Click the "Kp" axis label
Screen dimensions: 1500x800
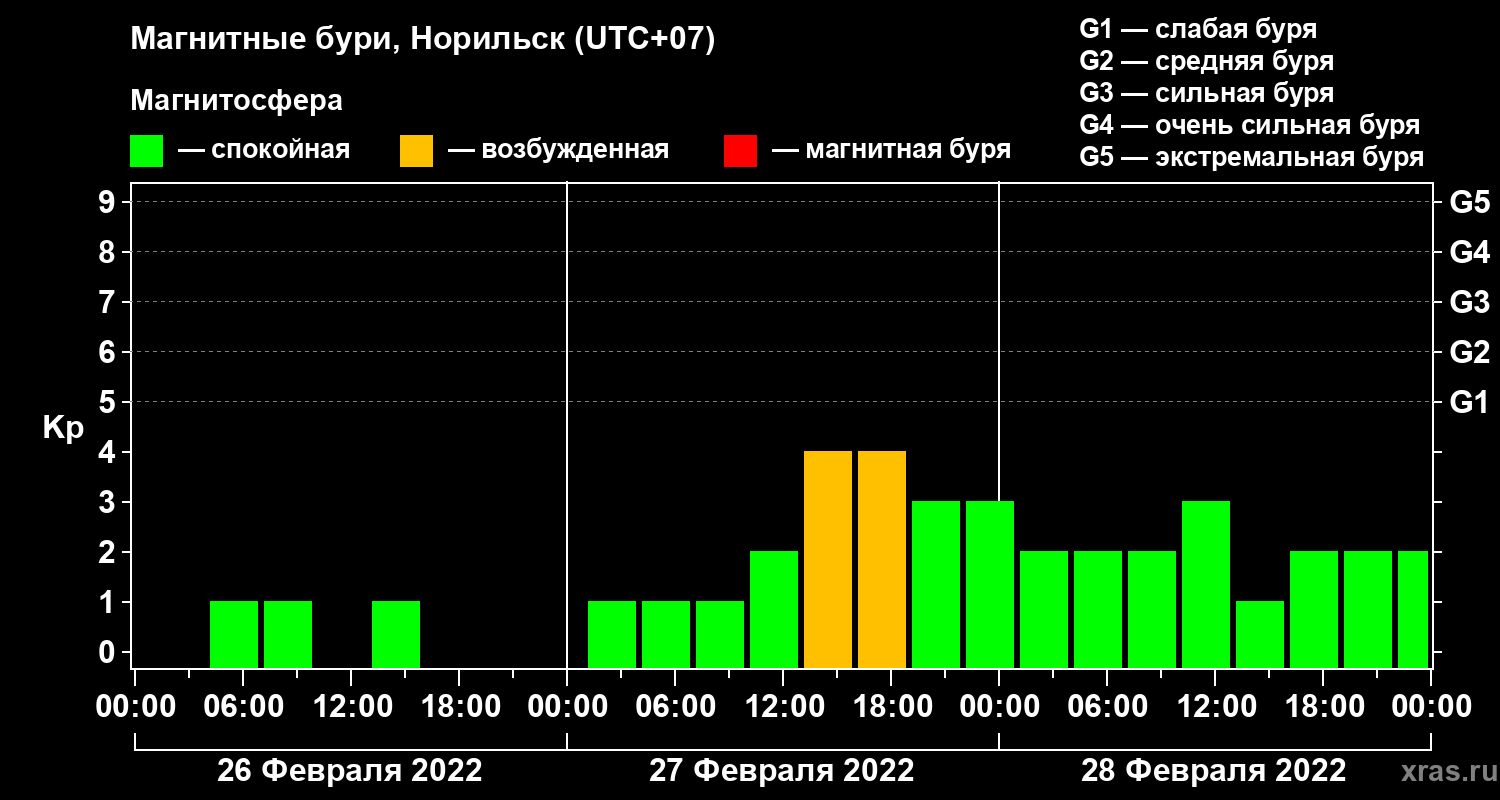(63, 427)
